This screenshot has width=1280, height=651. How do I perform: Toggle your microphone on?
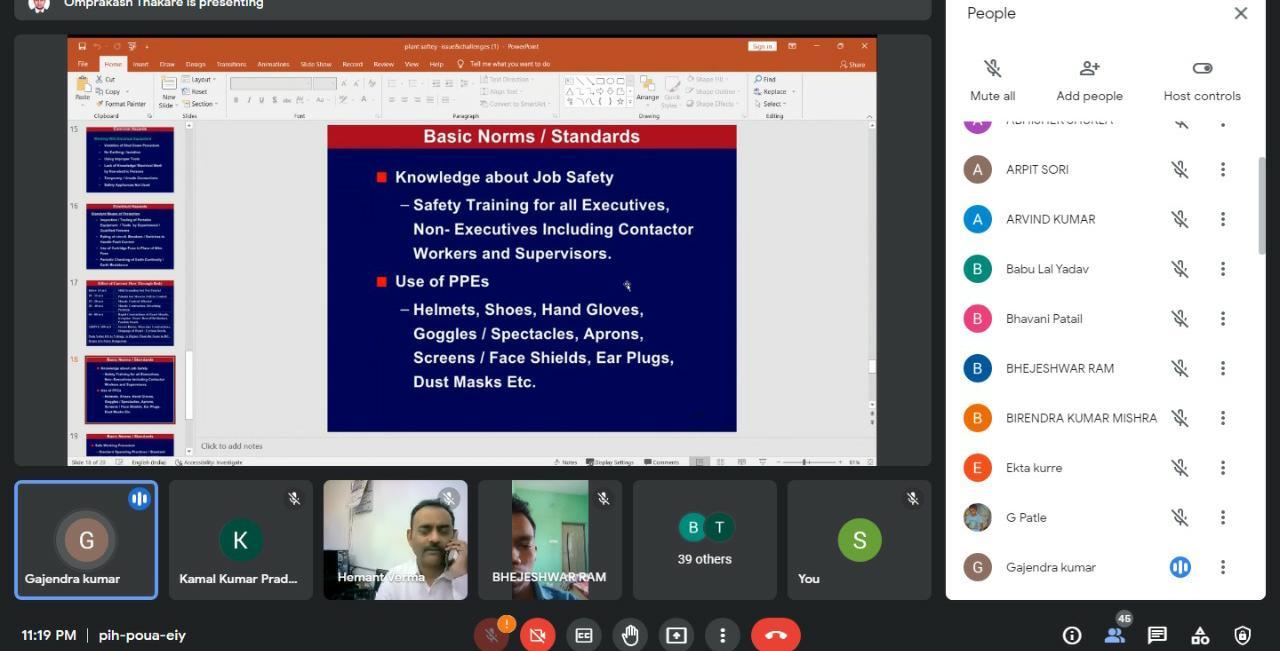tap(491, 635)
